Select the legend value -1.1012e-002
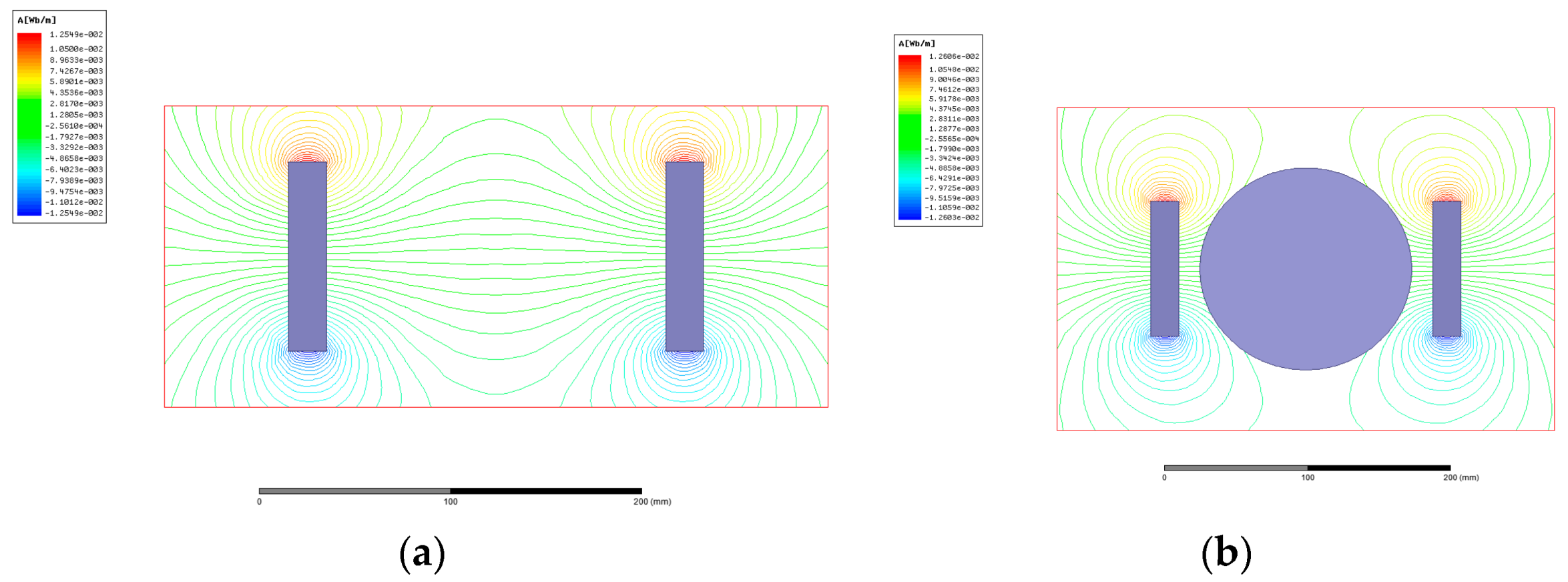This screenshot has width=1568, height=582. (74, 202)
